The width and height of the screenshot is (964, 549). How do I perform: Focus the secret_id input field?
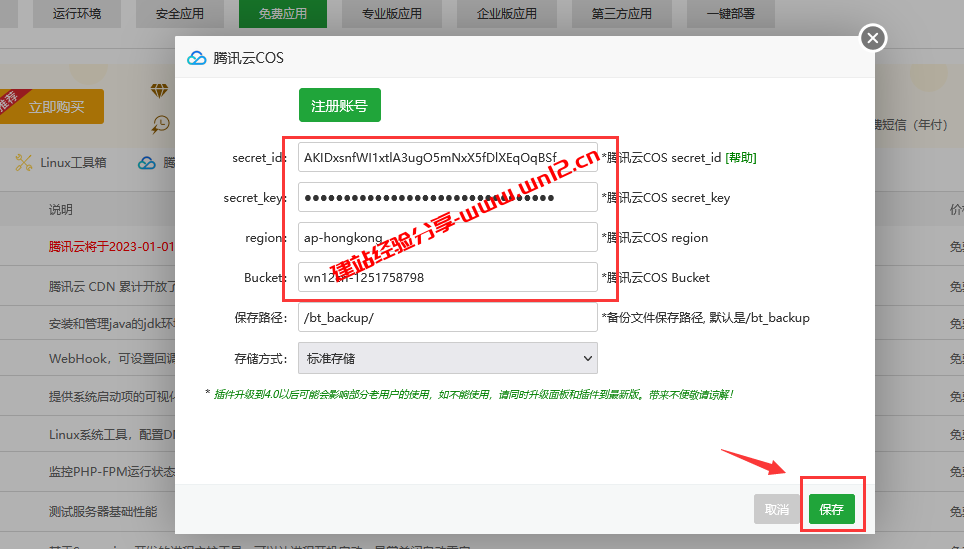448,157
